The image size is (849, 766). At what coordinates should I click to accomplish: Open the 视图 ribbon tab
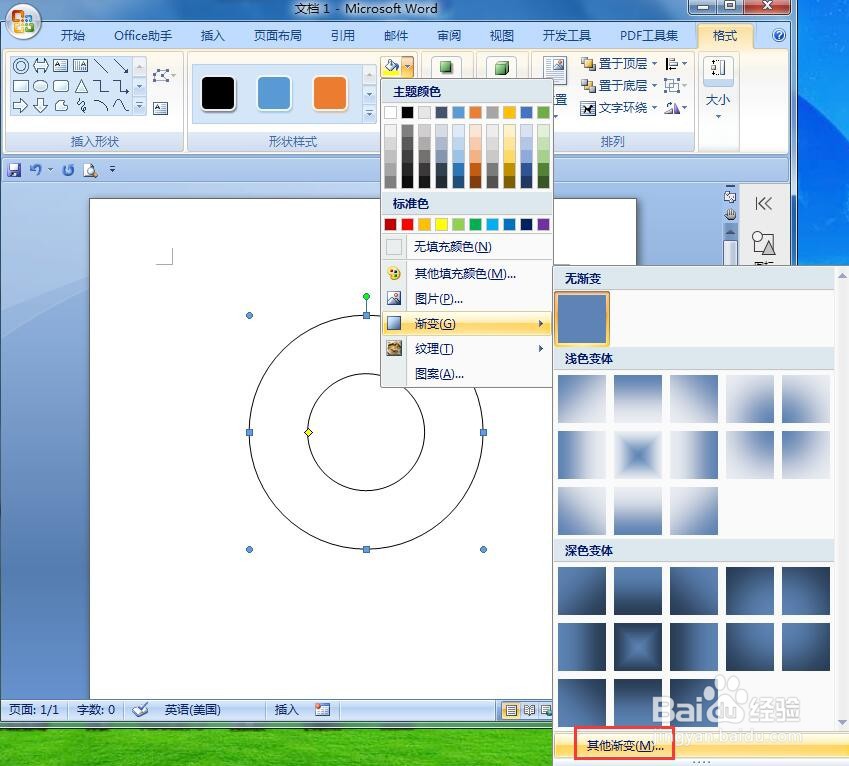click(x=501, y=36)
